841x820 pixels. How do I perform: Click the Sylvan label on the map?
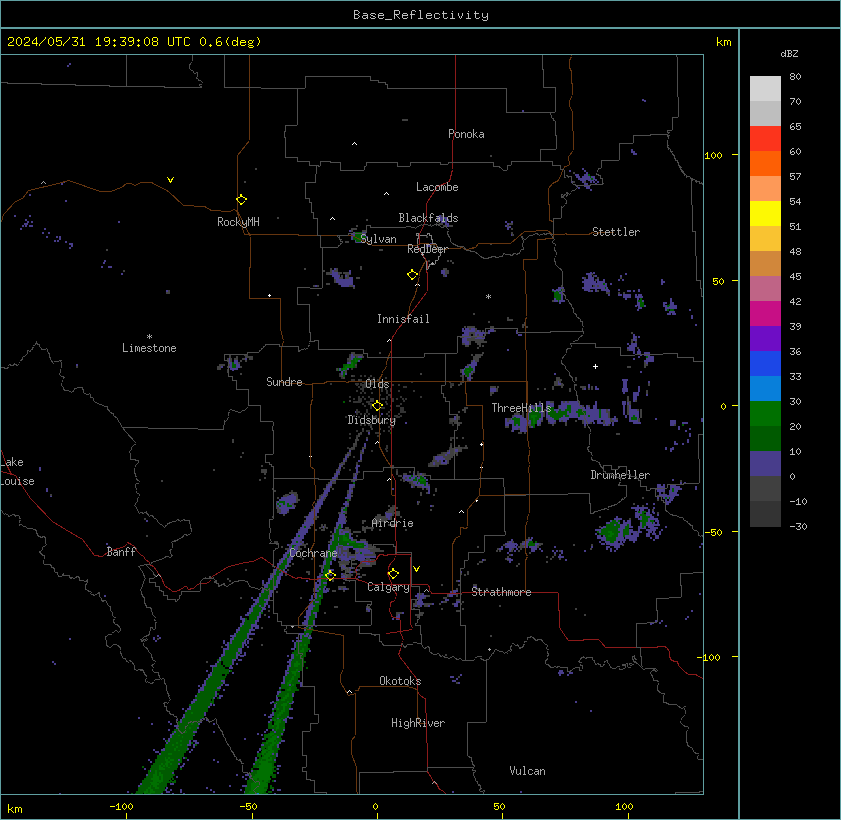click(378, 240)
